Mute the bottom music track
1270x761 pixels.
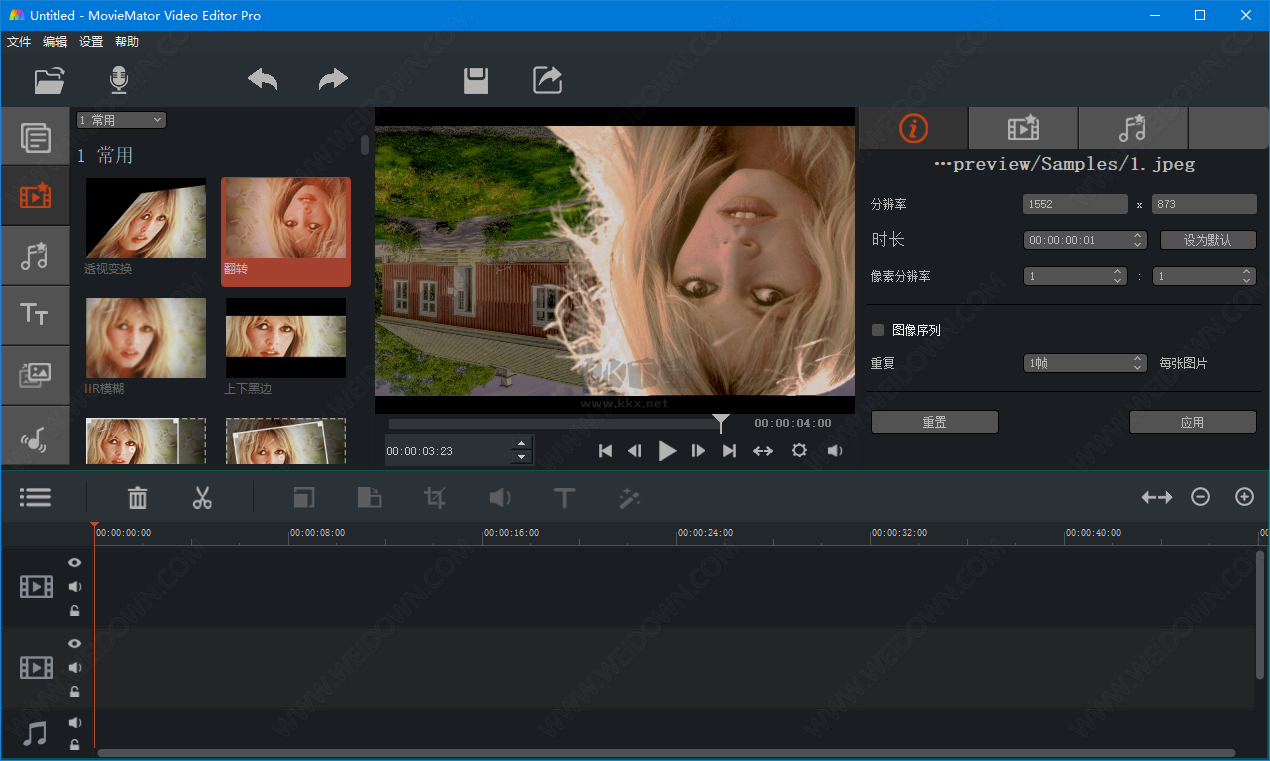point(74,722)
